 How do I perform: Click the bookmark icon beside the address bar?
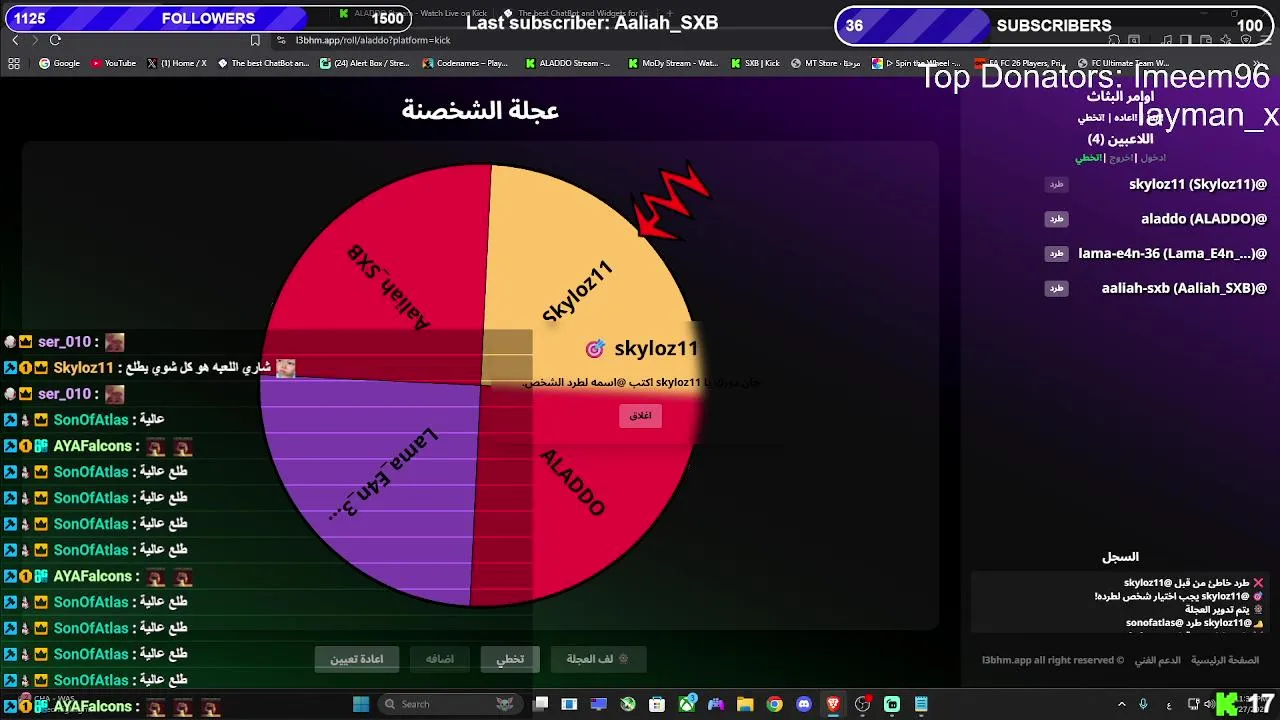click(x=255, y=40)
